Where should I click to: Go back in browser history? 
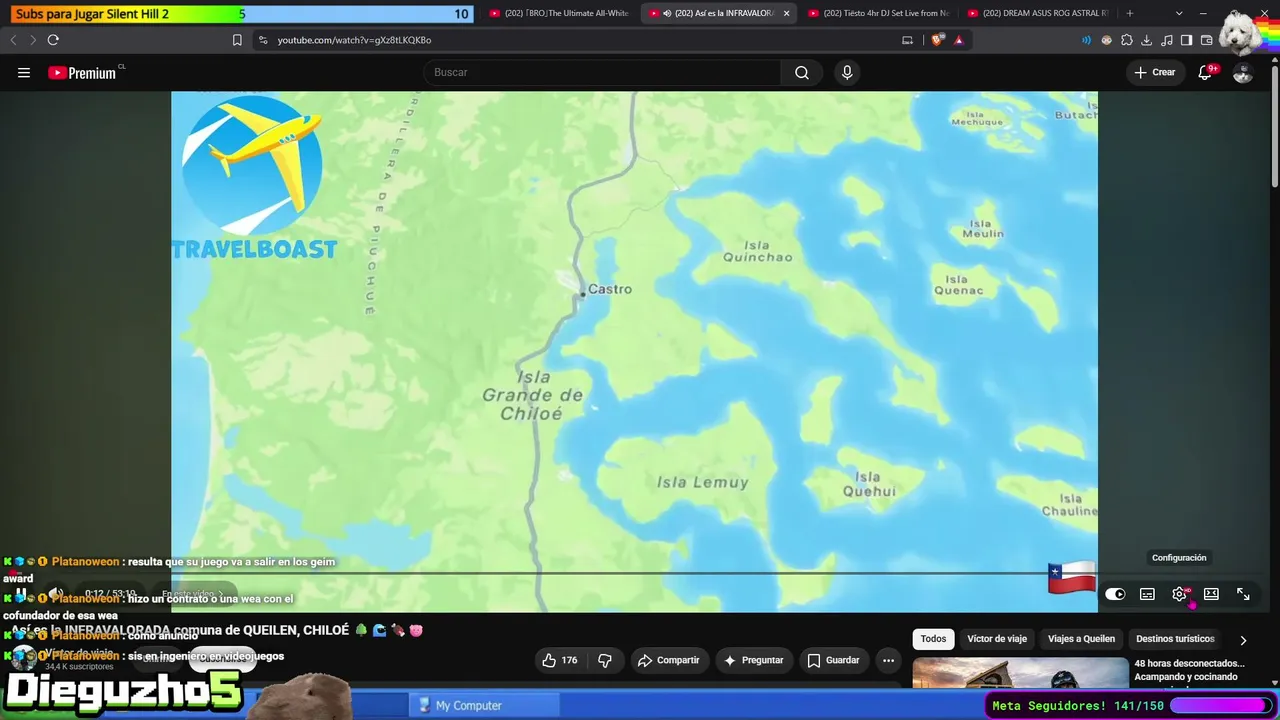(13, 40)
